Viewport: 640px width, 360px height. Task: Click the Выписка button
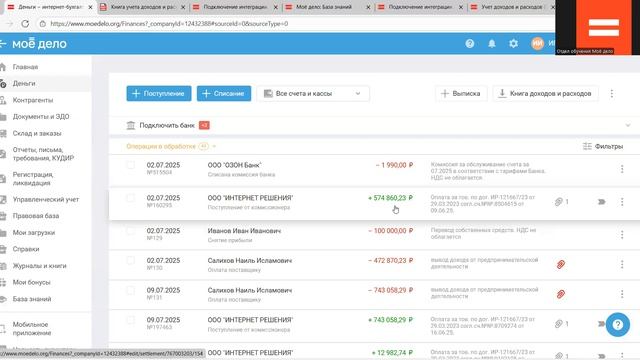[x=461, y=93]
